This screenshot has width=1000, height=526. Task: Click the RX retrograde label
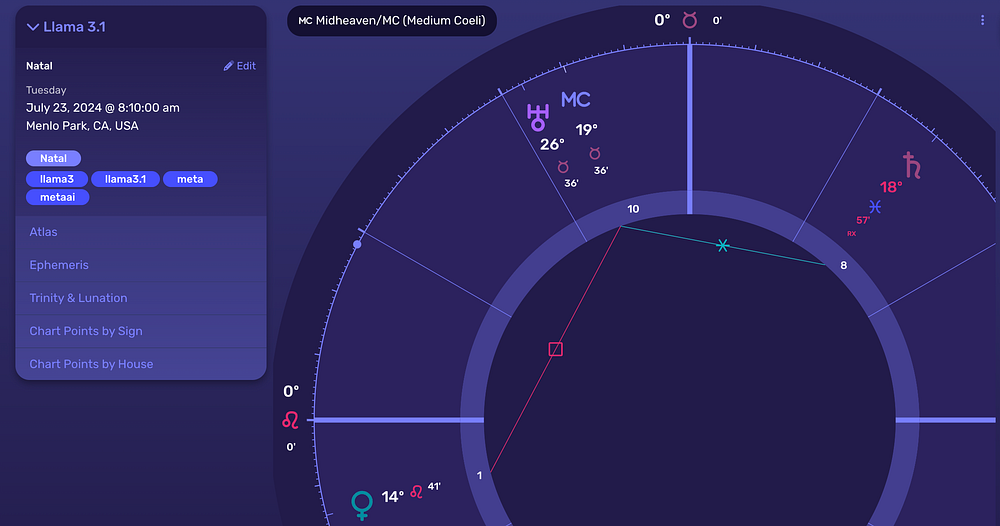[x=851, y=234]
